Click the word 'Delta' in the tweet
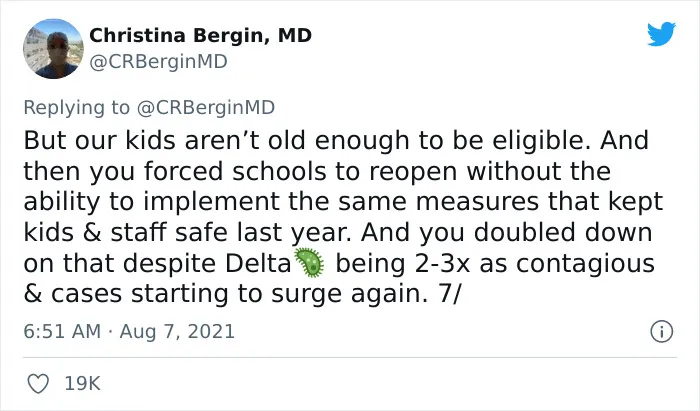Screen dimensions: 700x411 click(x=258, y=263)
